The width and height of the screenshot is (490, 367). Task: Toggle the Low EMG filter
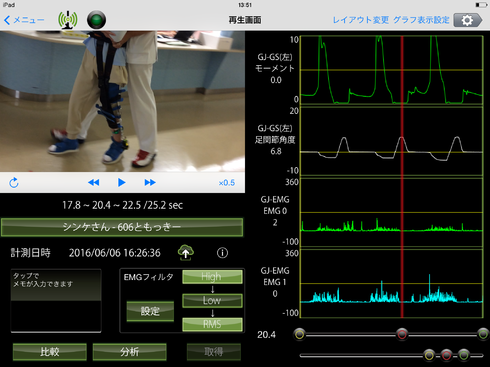[212, 300]
